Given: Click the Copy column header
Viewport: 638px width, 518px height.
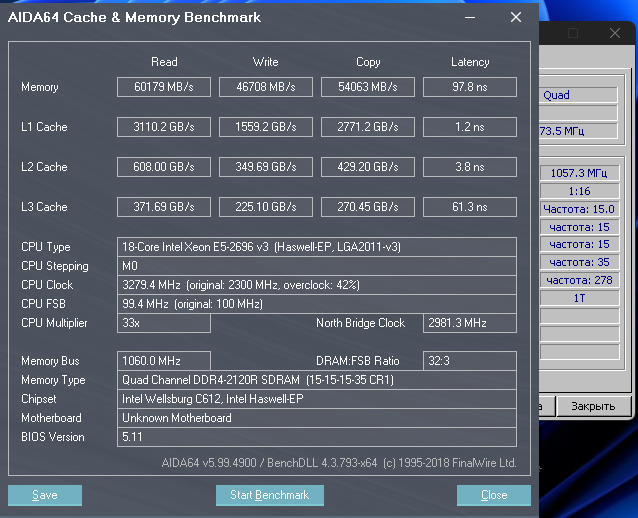Looking at the screenshot, I should pyautogui.click(x=368, y=62).
